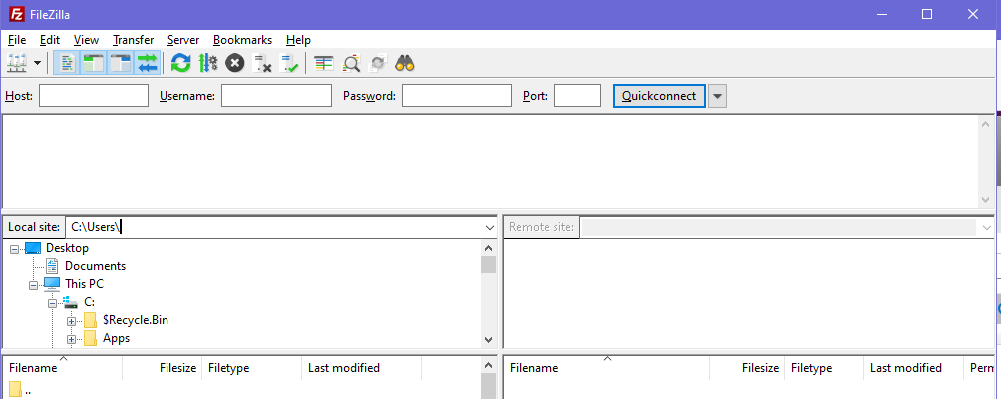Open the Help menu
Viewport: 1001px width, 399px height.
point(298,40)
